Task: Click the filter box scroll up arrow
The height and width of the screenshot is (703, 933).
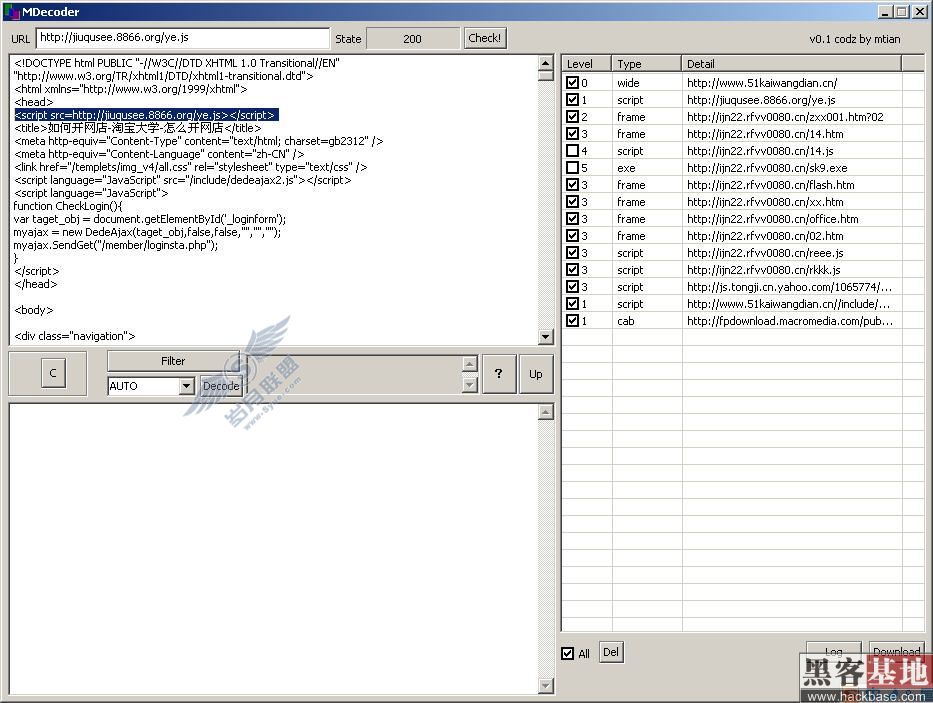Action: (469, 363)
